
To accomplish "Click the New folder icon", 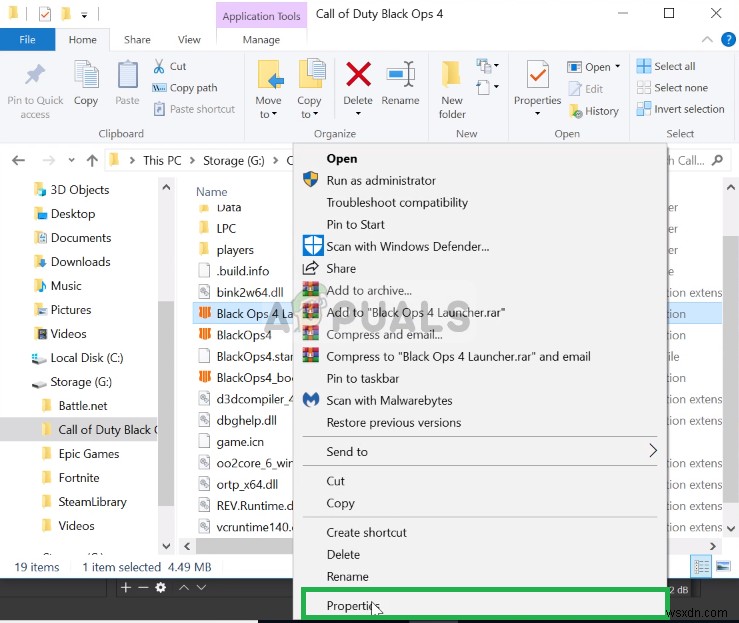I will pos(452,74).
